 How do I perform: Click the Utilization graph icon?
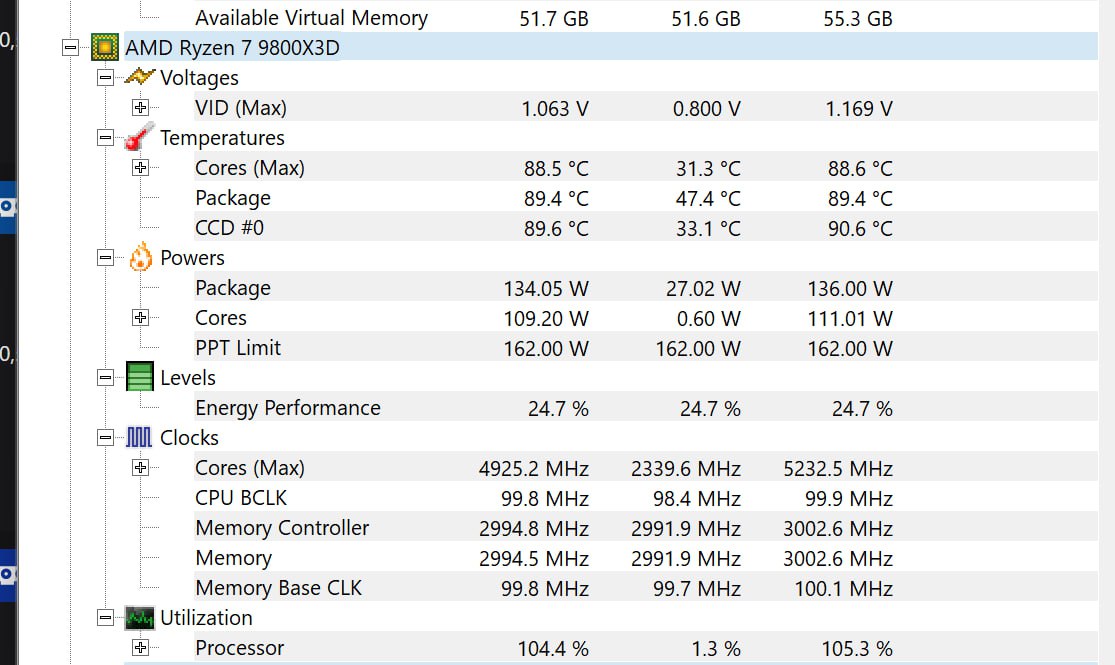[x=139, y=617]
